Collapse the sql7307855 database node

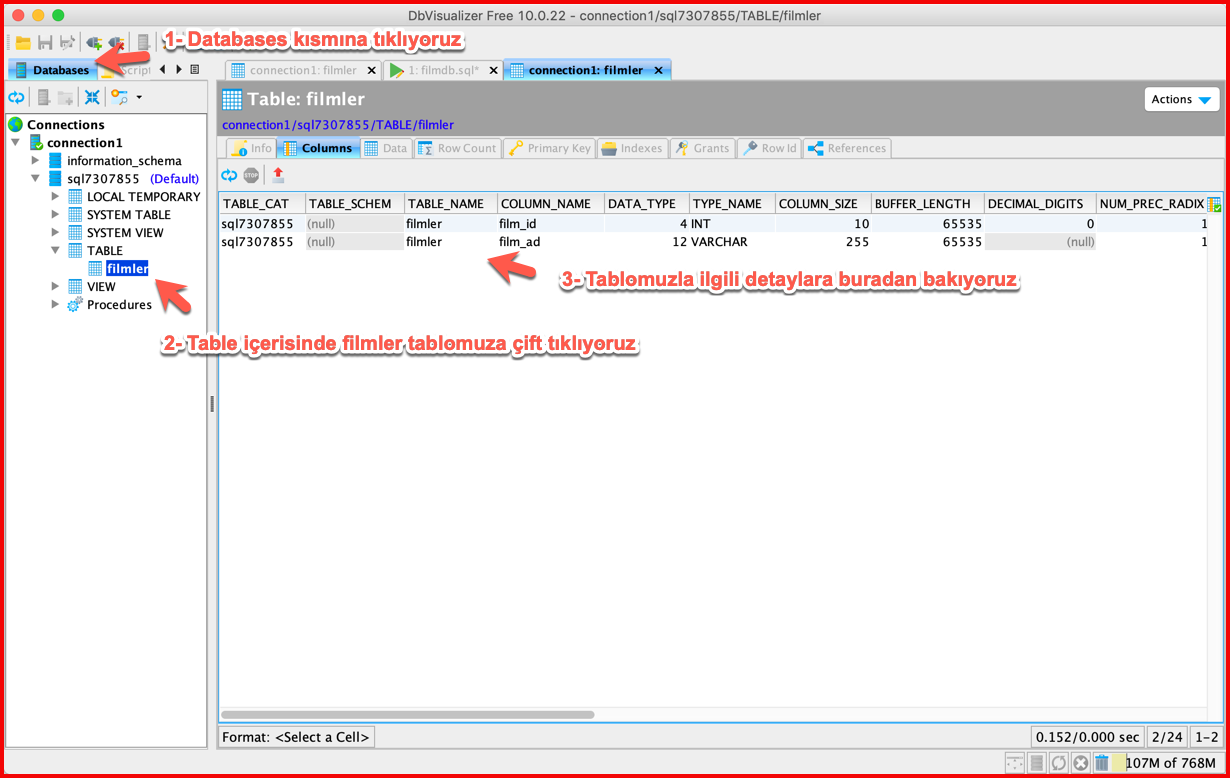click(x=36, y=178)
